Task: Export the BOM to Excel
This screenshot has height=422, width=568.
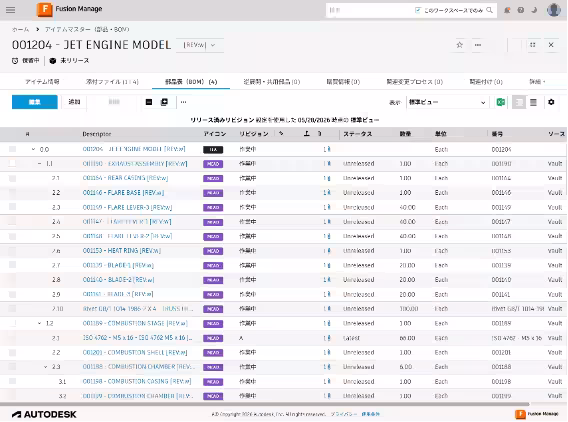Action: 501,103
